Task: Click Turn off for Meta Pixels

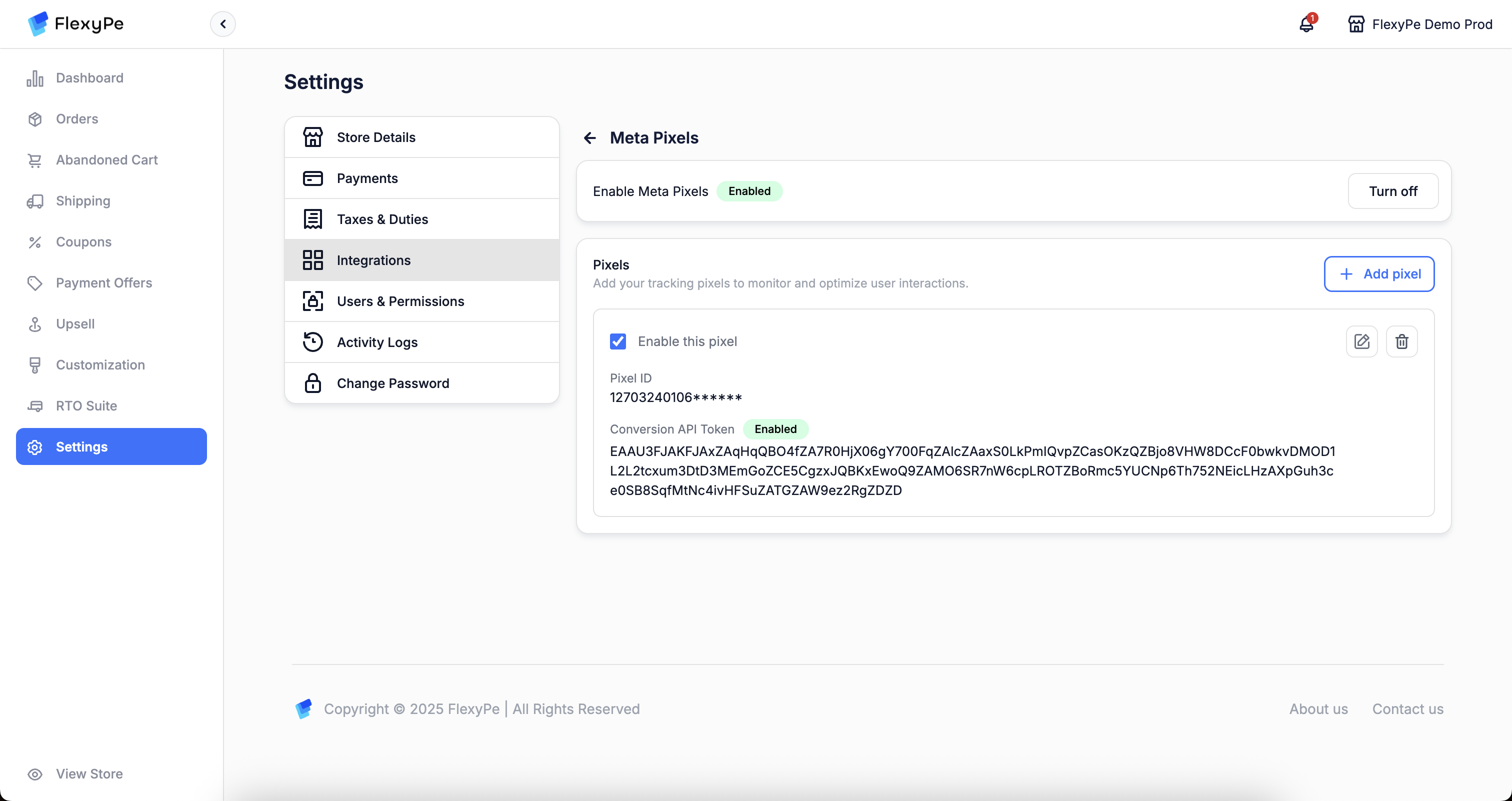Action: click(1392, 191)
